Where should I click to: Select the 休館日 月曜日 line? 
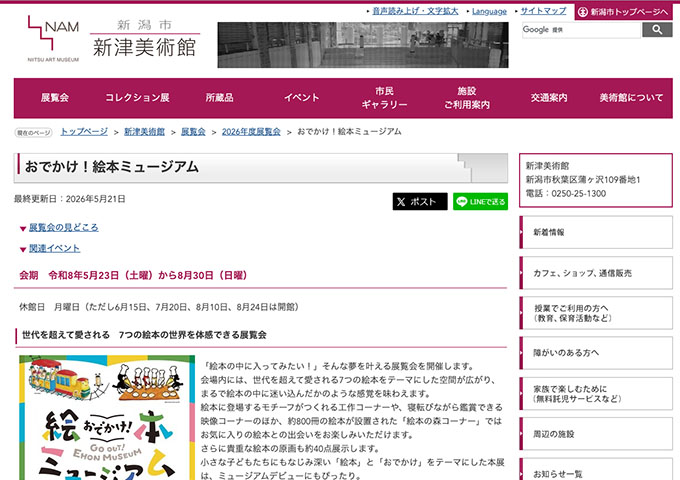(x=159, y=307)
